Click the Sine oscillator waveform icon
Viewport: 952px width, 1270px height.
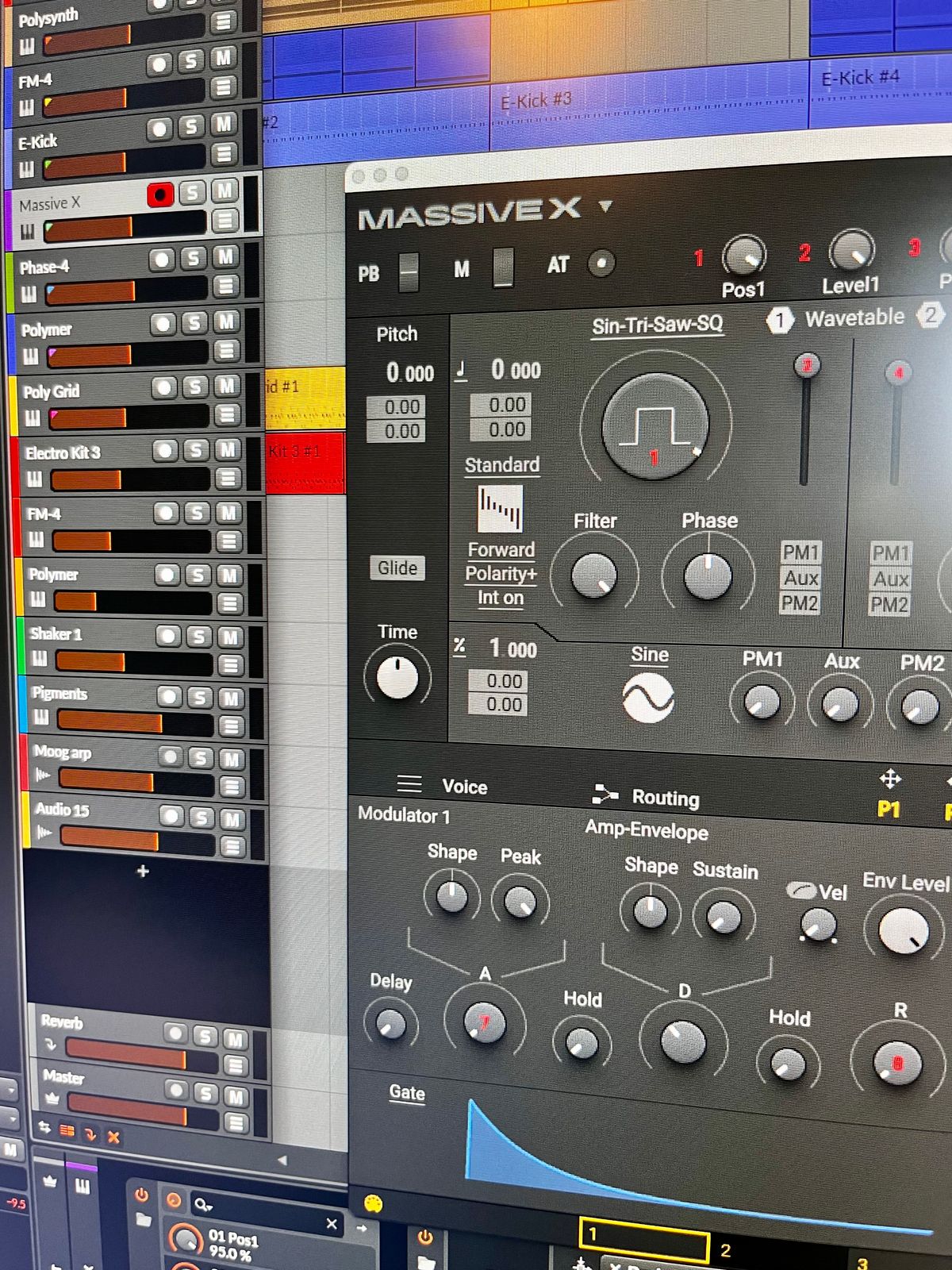pos(648,698)
